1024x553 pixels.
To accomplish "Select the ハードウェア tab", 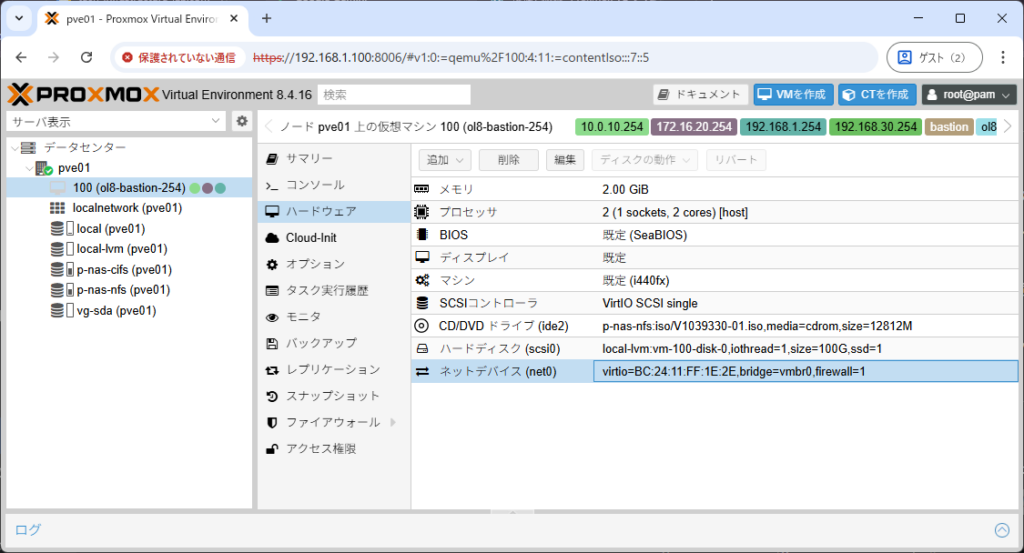I will click(334, 212).
